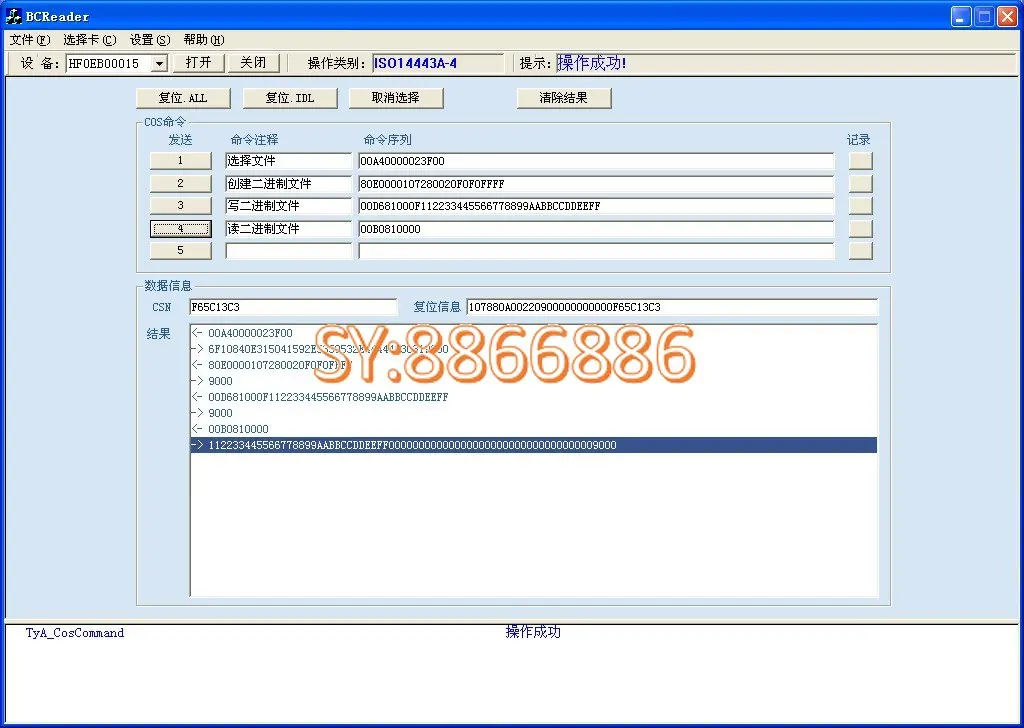The image size is (1024, 728).
Task: Click the 复位.IDL button
Action: (290, 98)
